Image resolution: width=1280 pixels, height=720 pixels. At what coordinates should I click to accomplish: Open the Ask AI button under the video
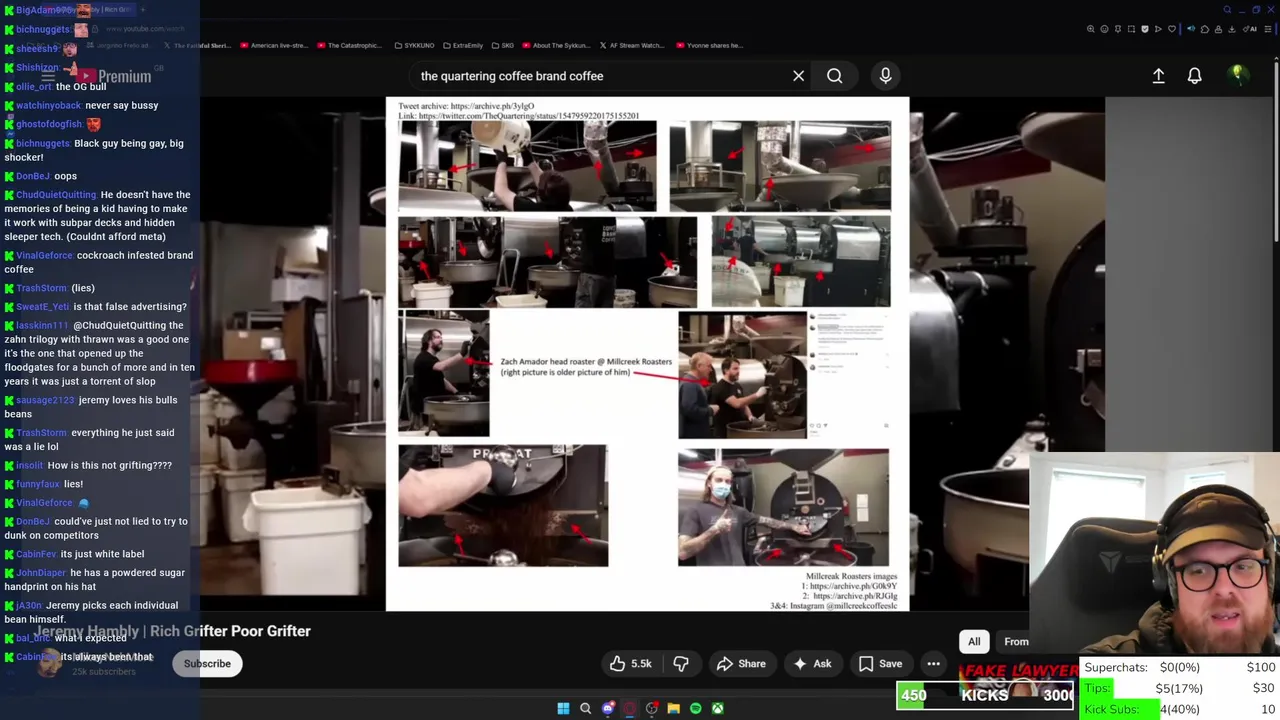click(812, 664)
